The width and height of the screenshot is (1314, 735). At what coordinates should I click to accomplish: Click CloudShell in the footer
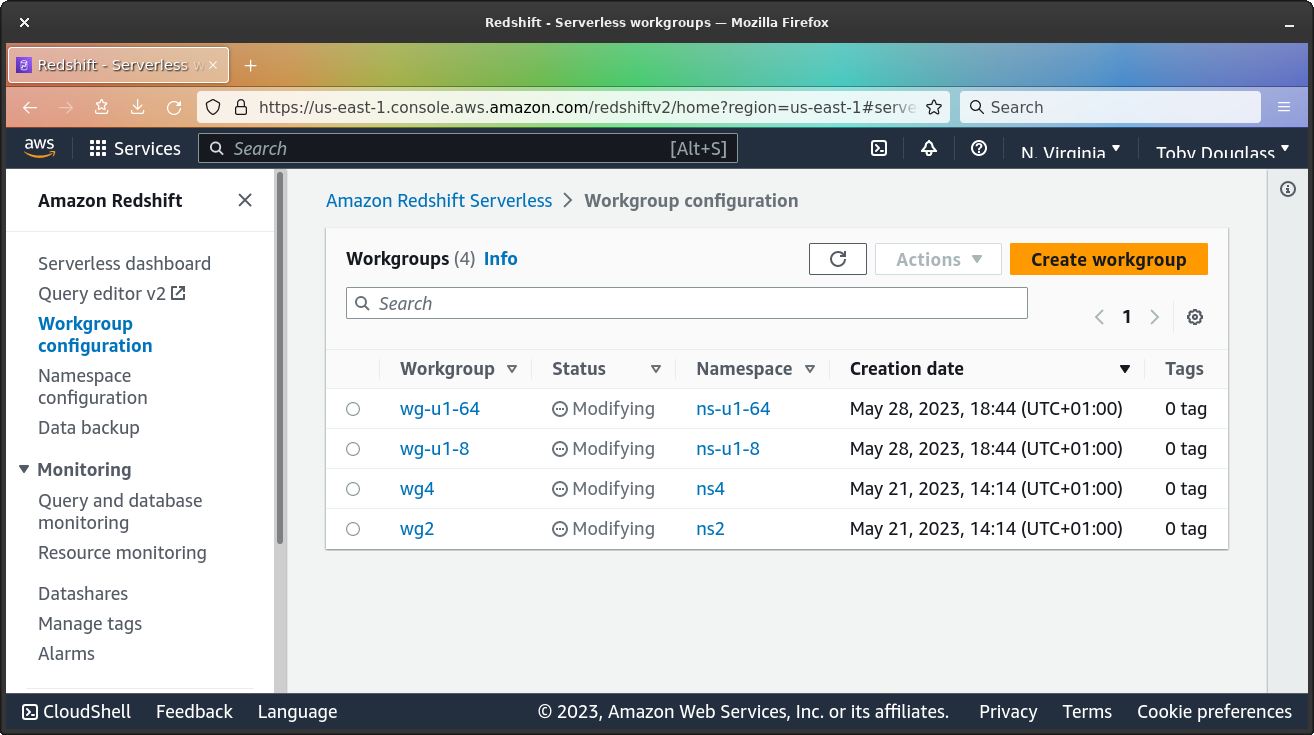coord(76,712)
